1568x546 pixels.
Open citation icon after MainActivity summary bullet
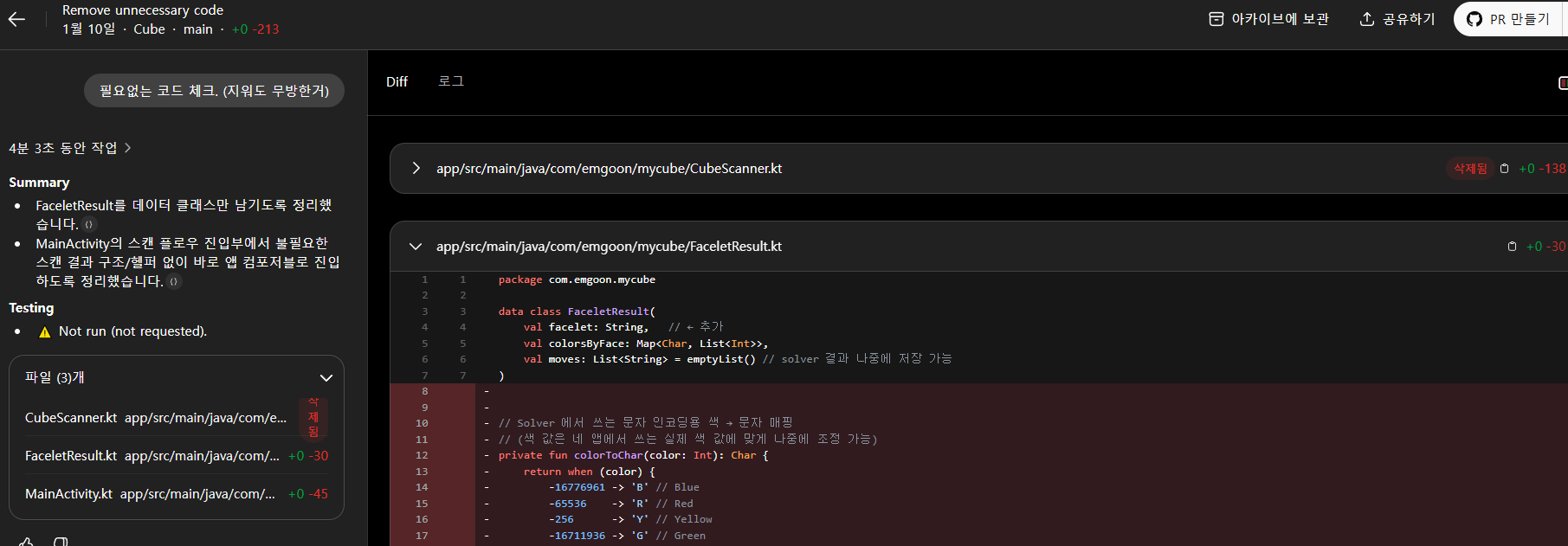tap(174, 281)
